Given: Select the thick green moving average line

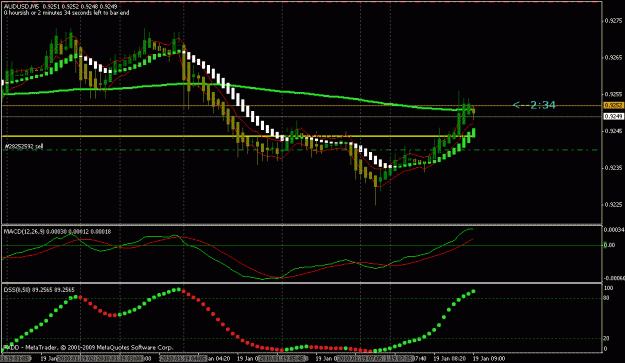Looking at the screenshot, I should click(239, 86).
